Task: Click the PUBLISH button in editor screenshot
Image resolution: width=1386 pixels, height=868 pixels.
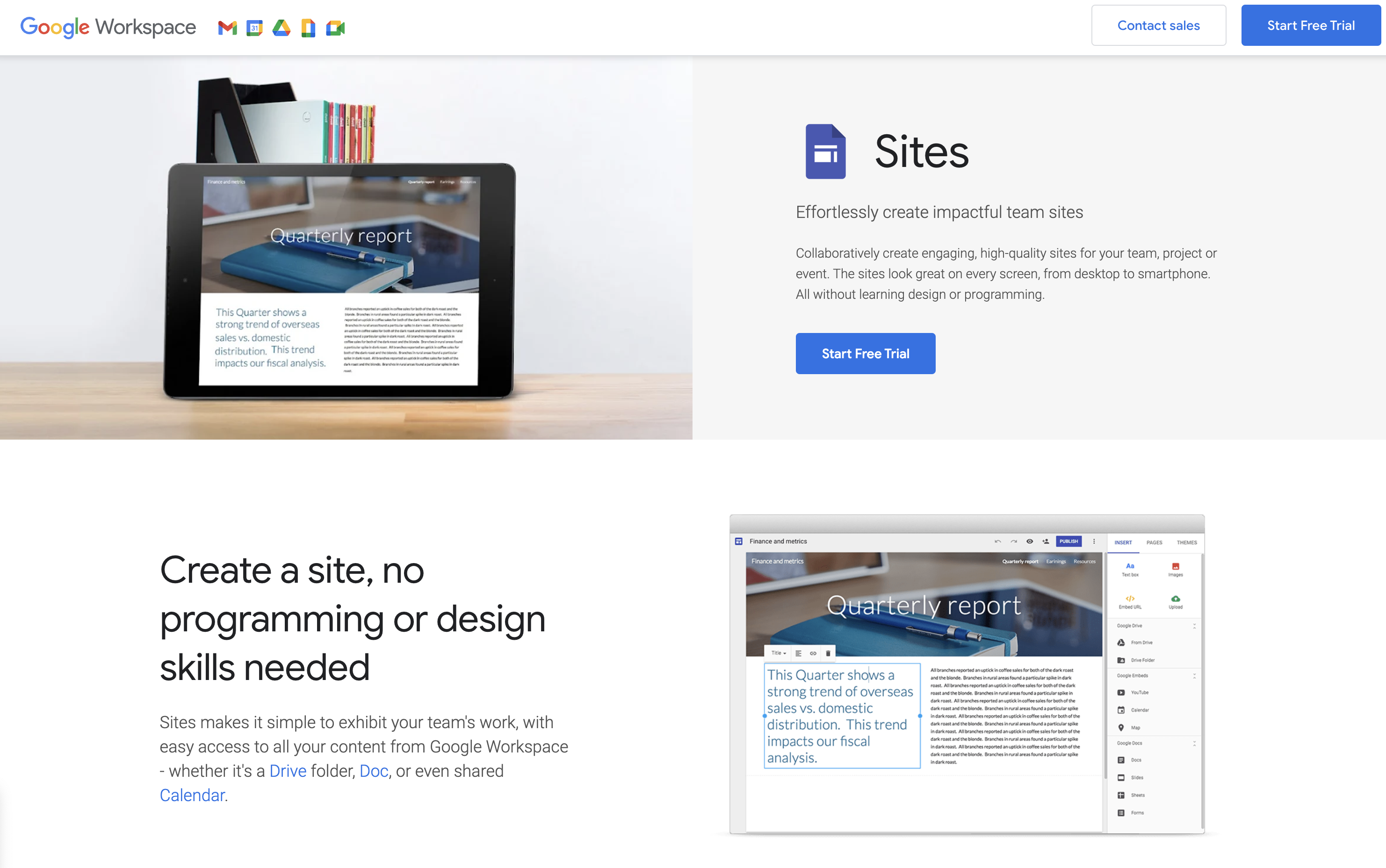Action: tap(1068, 542)
